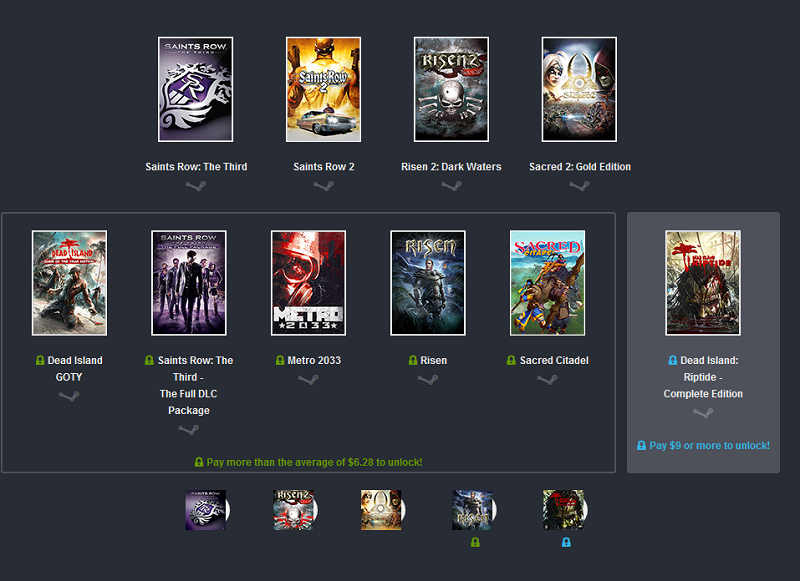Click the Steam icon under Sacred Citadel

coord(547,380)
